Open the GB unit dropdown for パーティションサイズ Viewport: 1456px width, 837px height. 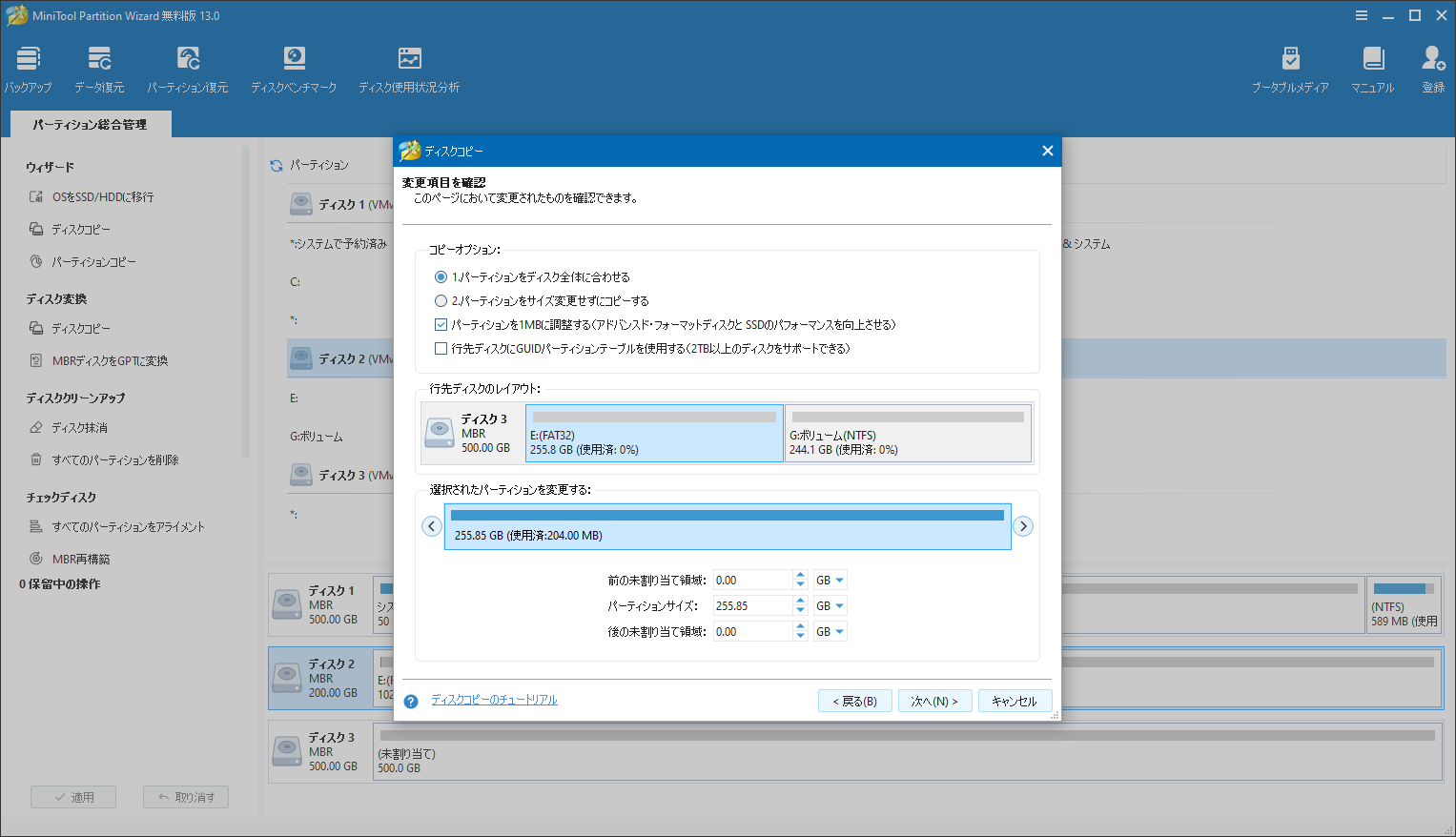click(830, 604)
